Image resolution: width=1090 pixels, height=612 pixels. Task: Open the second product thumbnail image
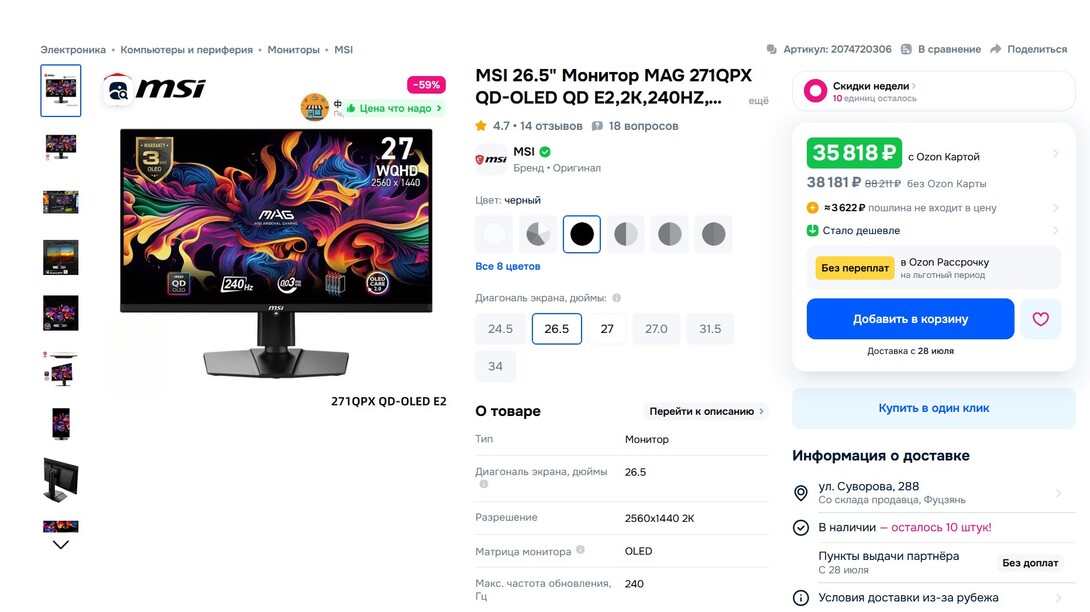click(61, 147)
